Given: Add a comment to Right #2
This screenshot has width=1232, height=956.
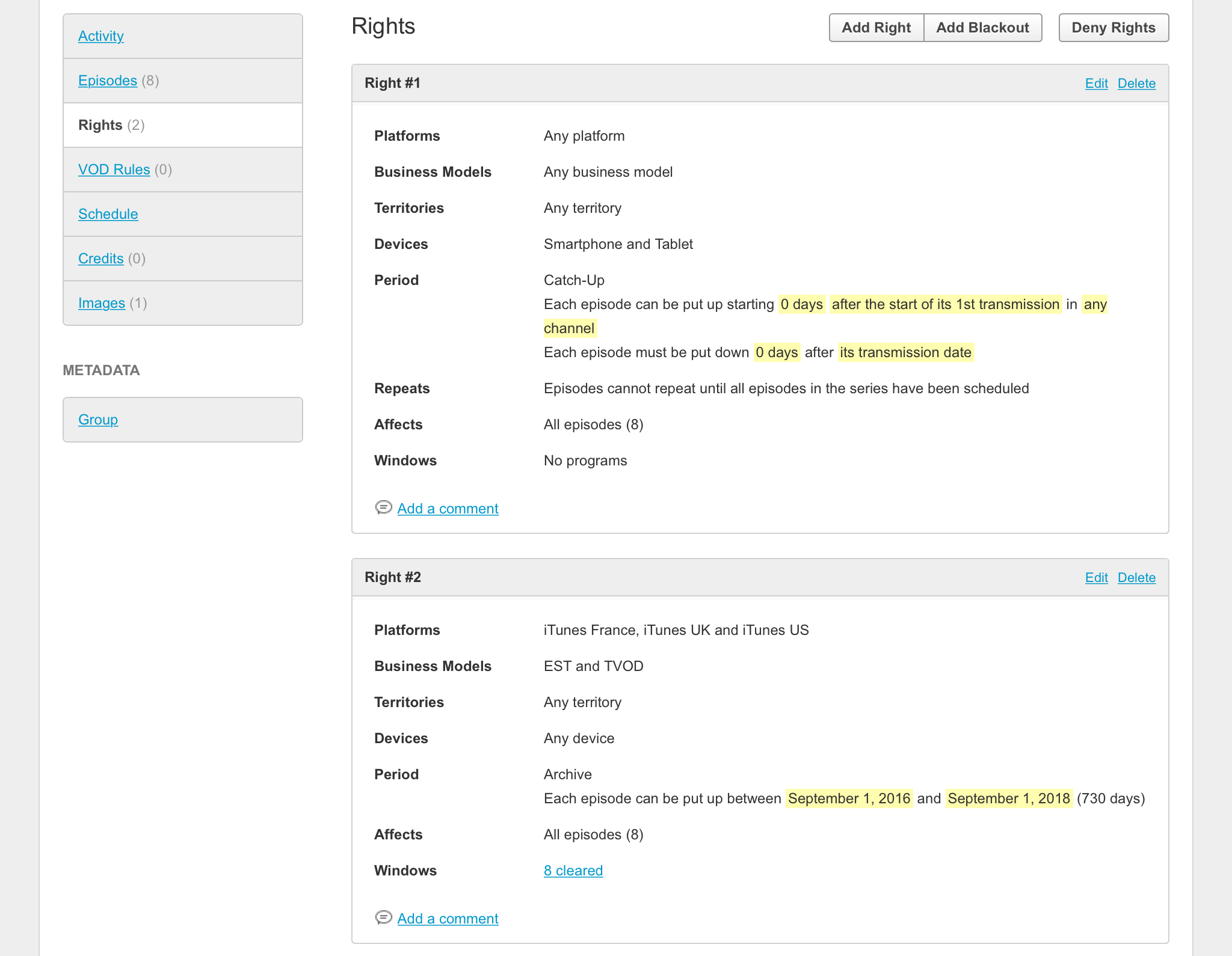Looking at the screenshot, I should 448,919.
